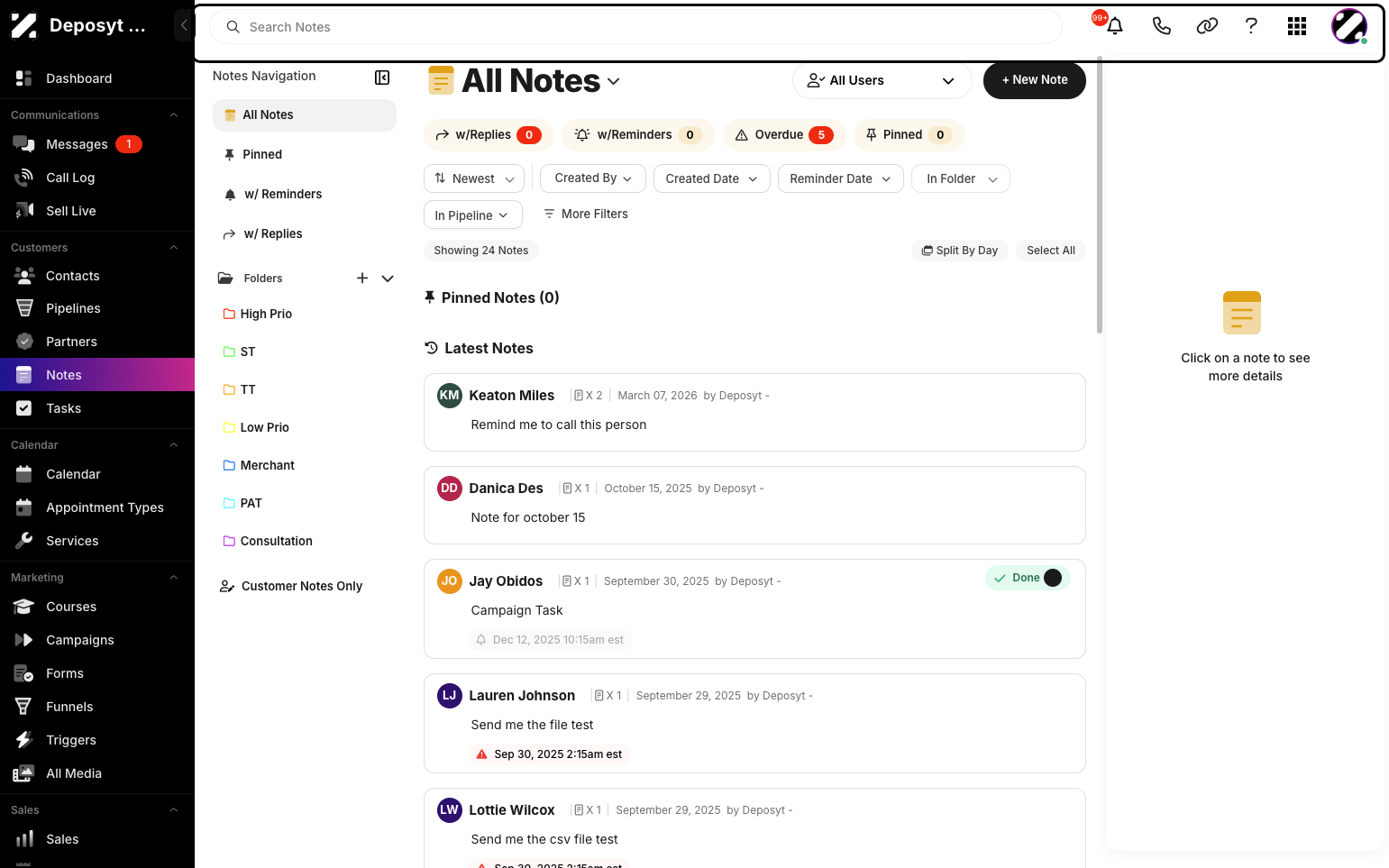Toggle the w/Reminders filter chip
Screen dimensions: 1389x868
638,134
